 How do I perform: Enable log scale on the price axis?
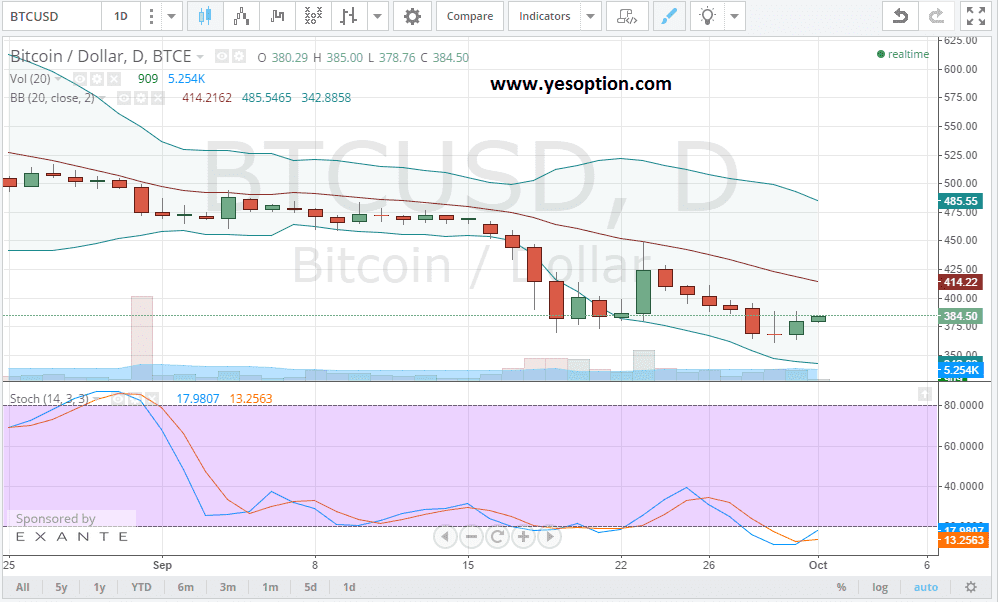click(x=879, y=587)
